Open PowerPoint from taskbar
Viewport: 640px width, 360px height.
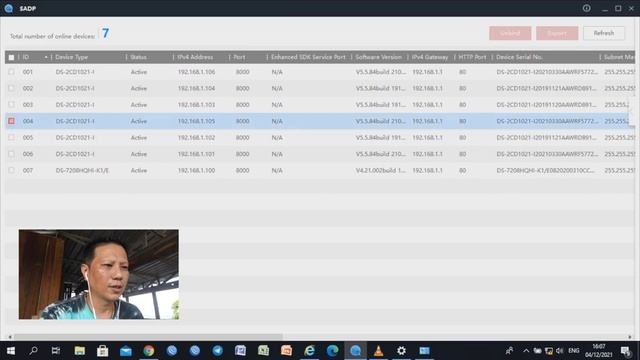286,351
